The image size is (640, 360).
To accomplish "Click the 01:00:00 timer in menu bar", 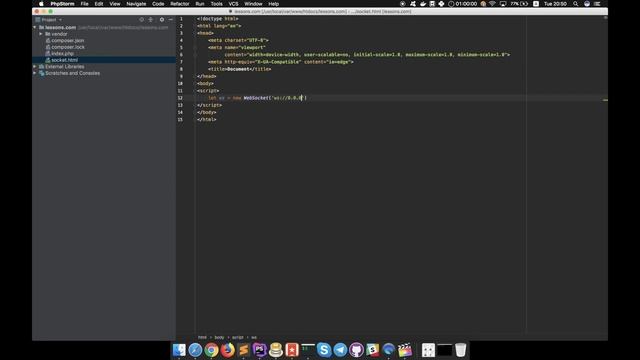I will [x=462, y=4].
